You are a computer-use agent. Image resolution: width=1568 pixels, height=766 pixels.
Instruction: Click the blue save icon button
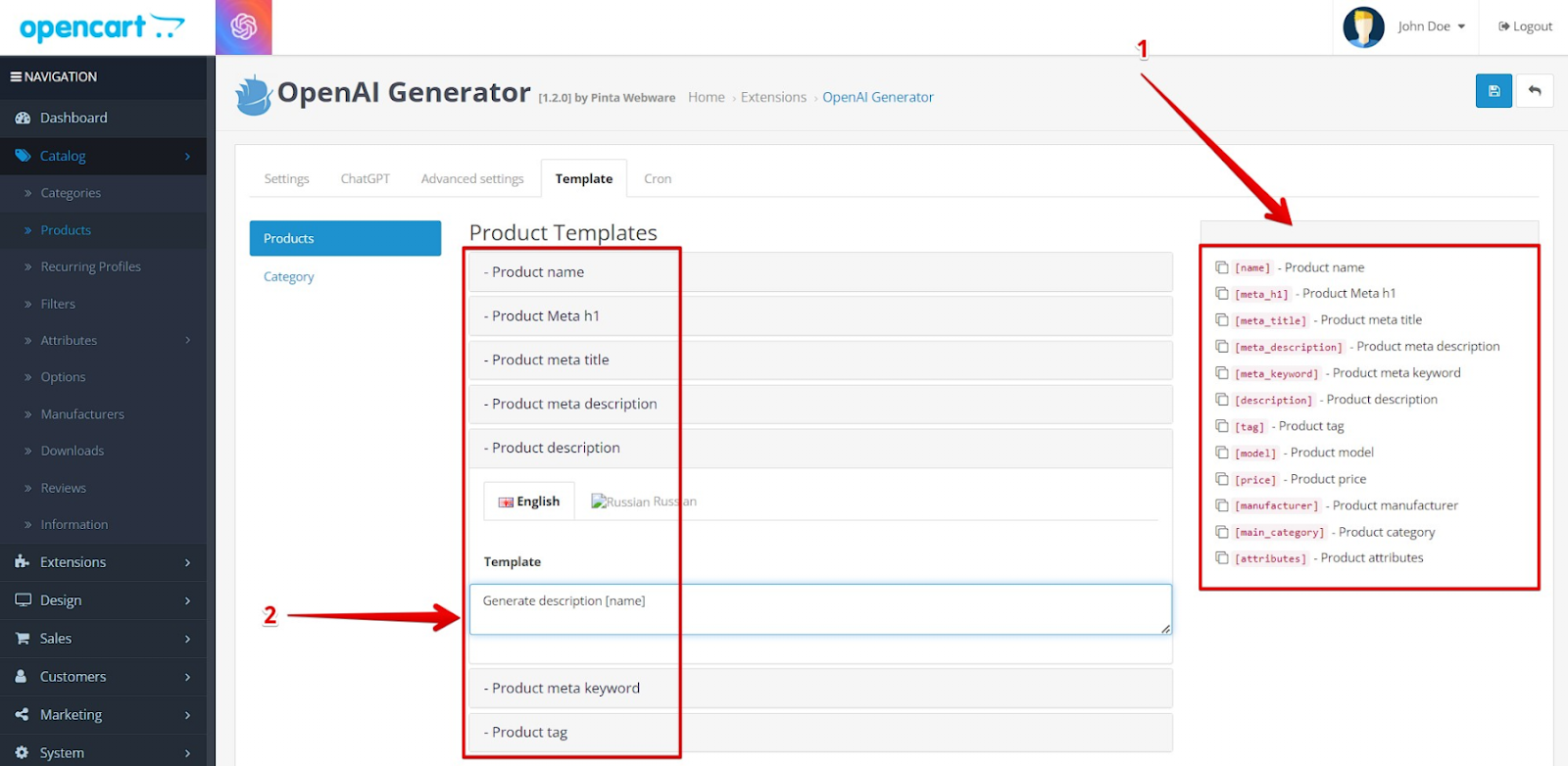coord(1494,91)
